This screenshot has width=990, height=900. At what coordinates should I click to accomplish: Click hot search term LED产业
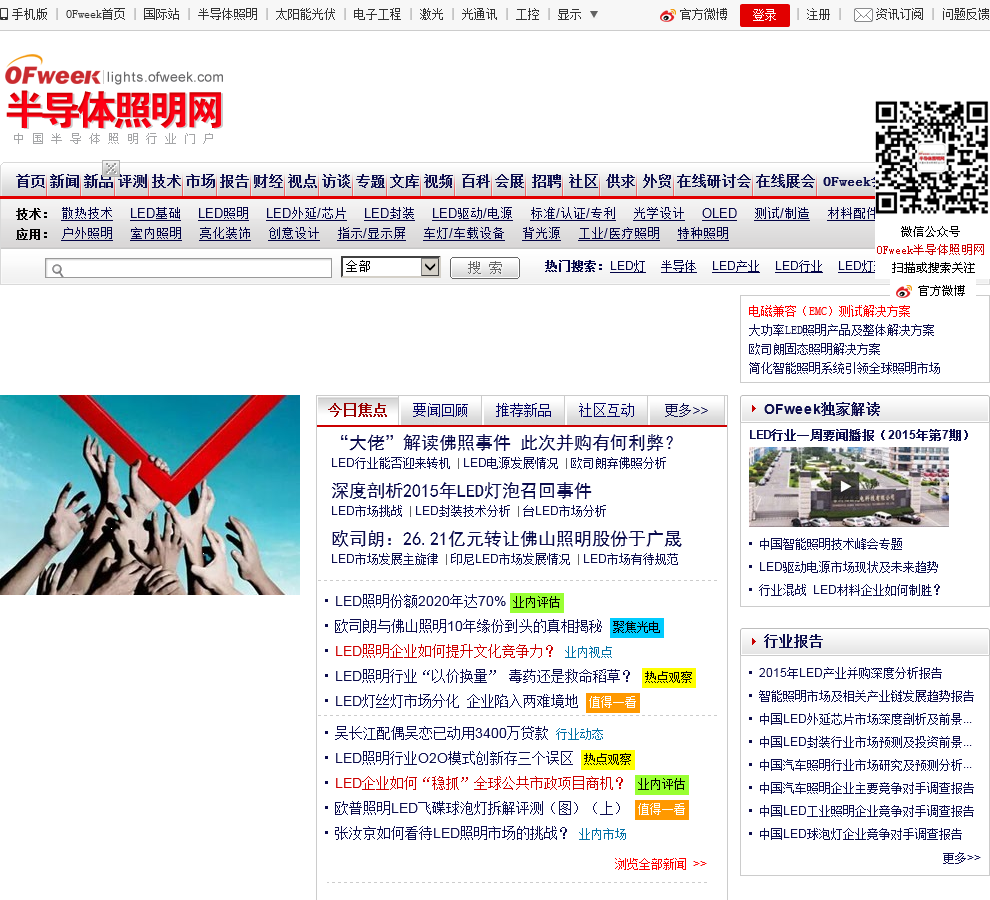(736, 267)
